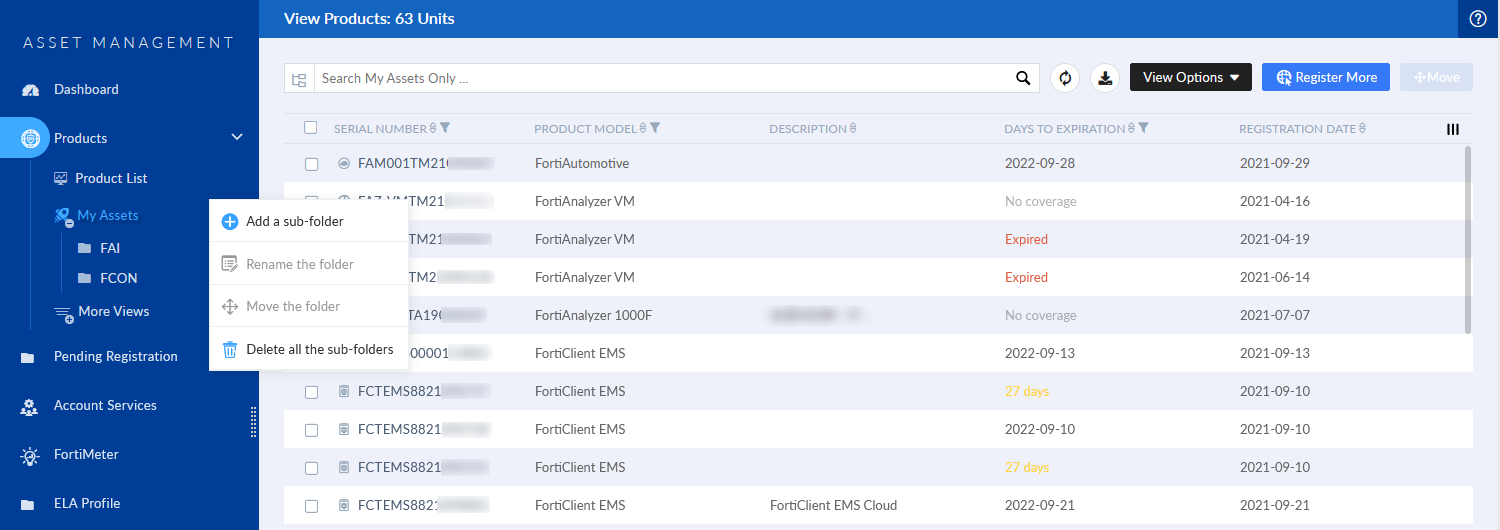The image size is (1500, 530).
Task: Click the FortiClient EMS Cloud description
Action: click(x=833, y=506)
